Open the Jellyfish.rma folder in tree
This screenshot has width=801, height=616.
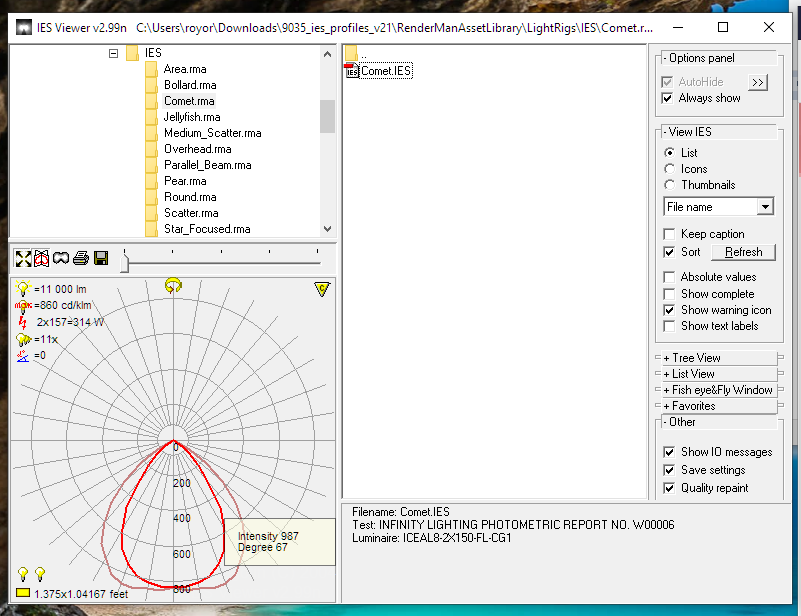(x=192, y=117)
